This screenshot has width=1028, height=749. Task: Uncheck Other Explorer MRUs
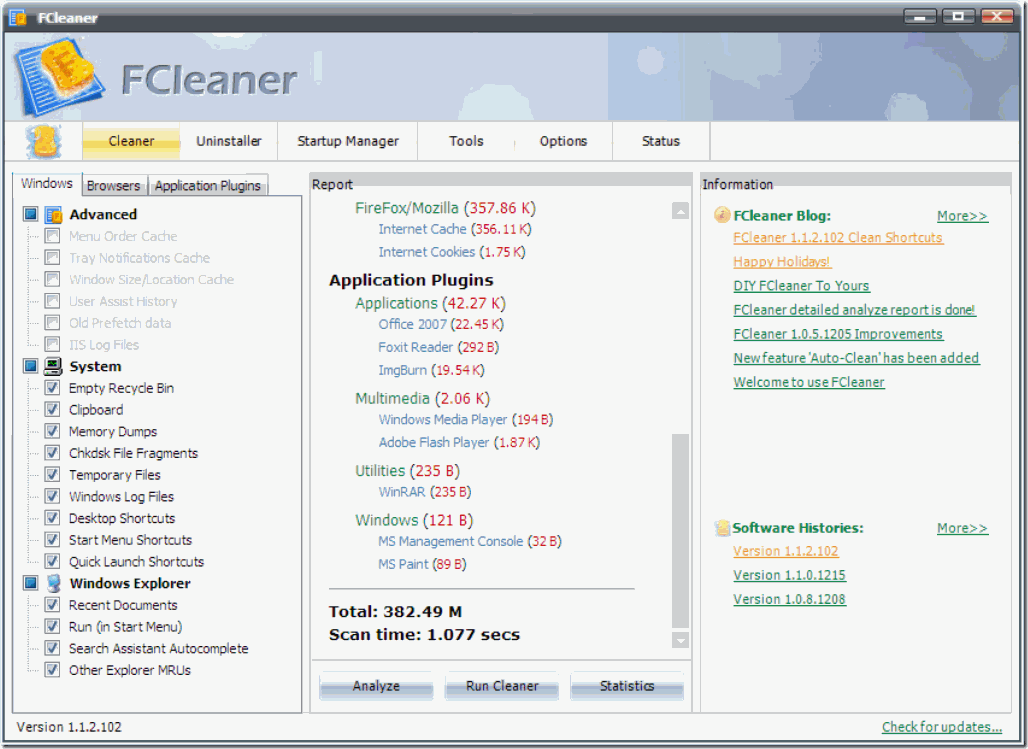click(x=52, y=669)
